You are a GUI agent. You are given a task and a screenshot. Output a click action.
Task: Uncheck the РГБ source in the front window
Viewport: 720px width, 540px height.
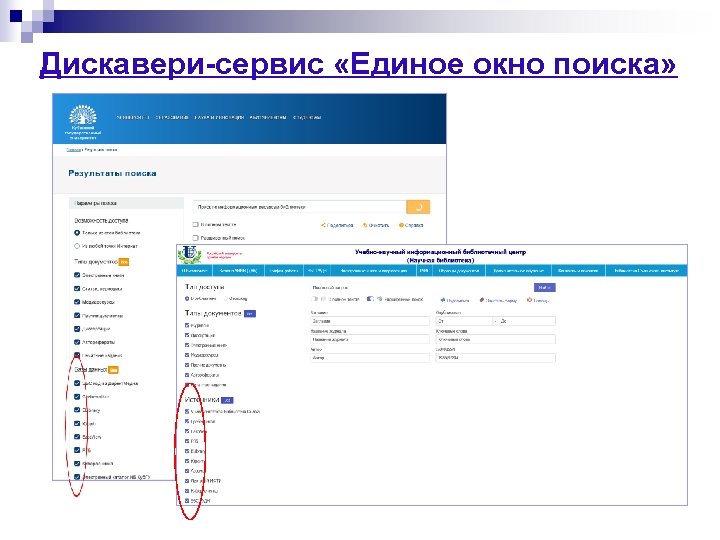[x=187, y=441]
